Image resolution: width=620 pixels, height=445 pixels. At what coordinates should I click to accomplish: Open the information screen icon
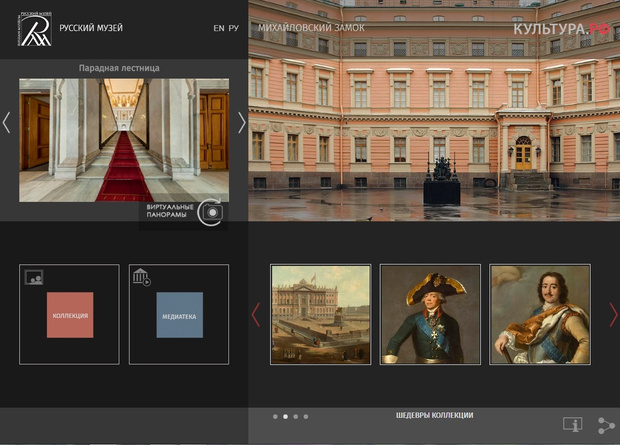[573, 424]
